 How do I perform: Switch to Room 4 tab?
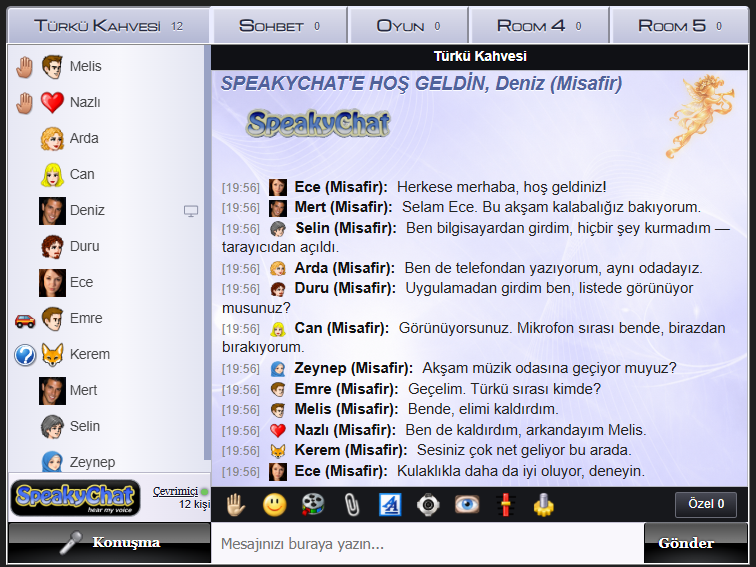tap(539, 26)
